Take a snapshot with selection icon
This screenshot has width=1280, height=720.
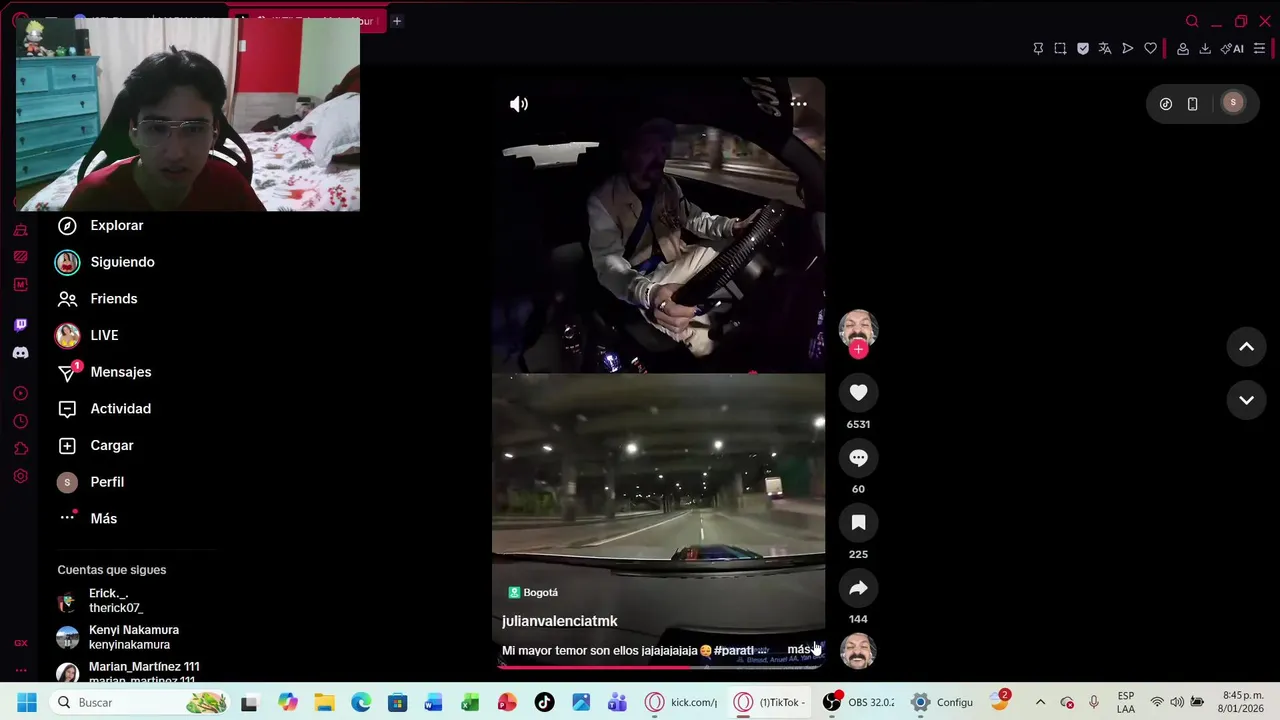pyautogui.click(x=1060, y=49)
